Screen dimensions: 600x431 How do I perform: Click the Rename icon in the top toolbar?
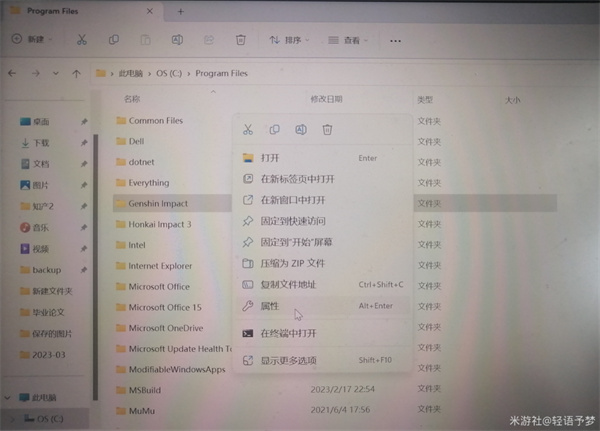click(x=177, y=39)
